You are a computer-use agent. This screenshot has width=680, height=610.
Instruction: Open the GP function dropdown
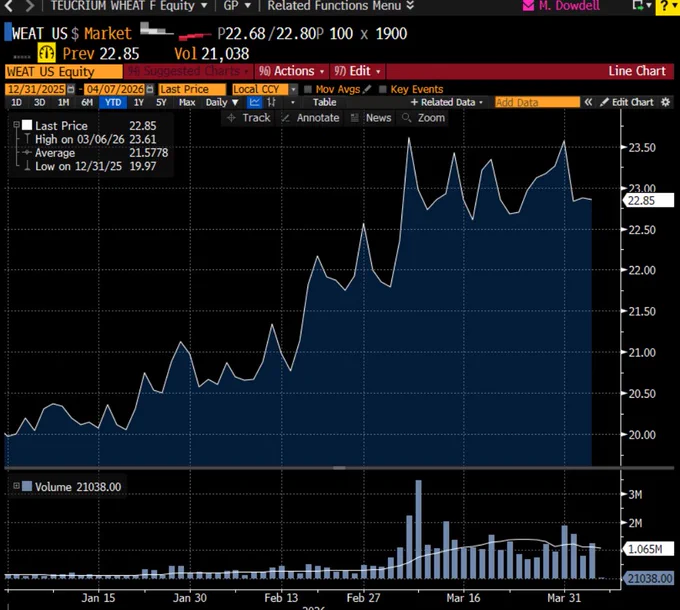237,6
